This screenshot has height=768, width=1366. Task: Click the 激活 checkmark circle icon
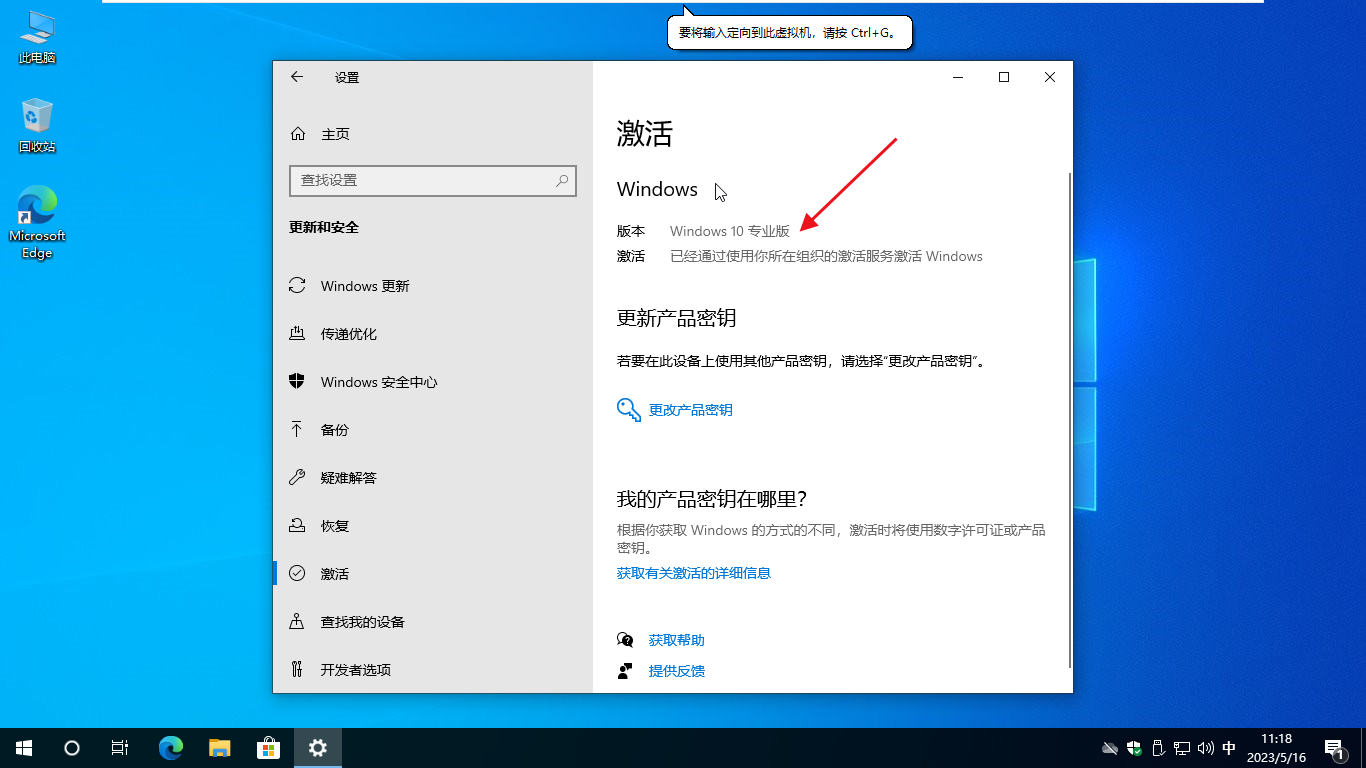coord(297,574)
